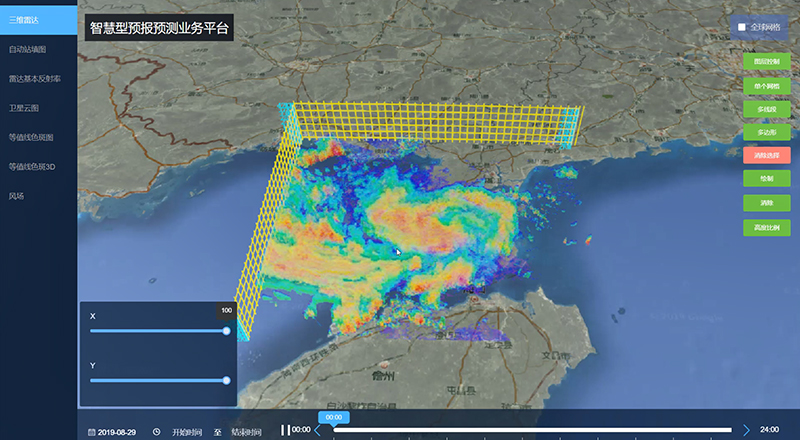This screenshot has height=440, width=800.
Task: Open the 图层控制 layer control
Action: click(767, 61)
